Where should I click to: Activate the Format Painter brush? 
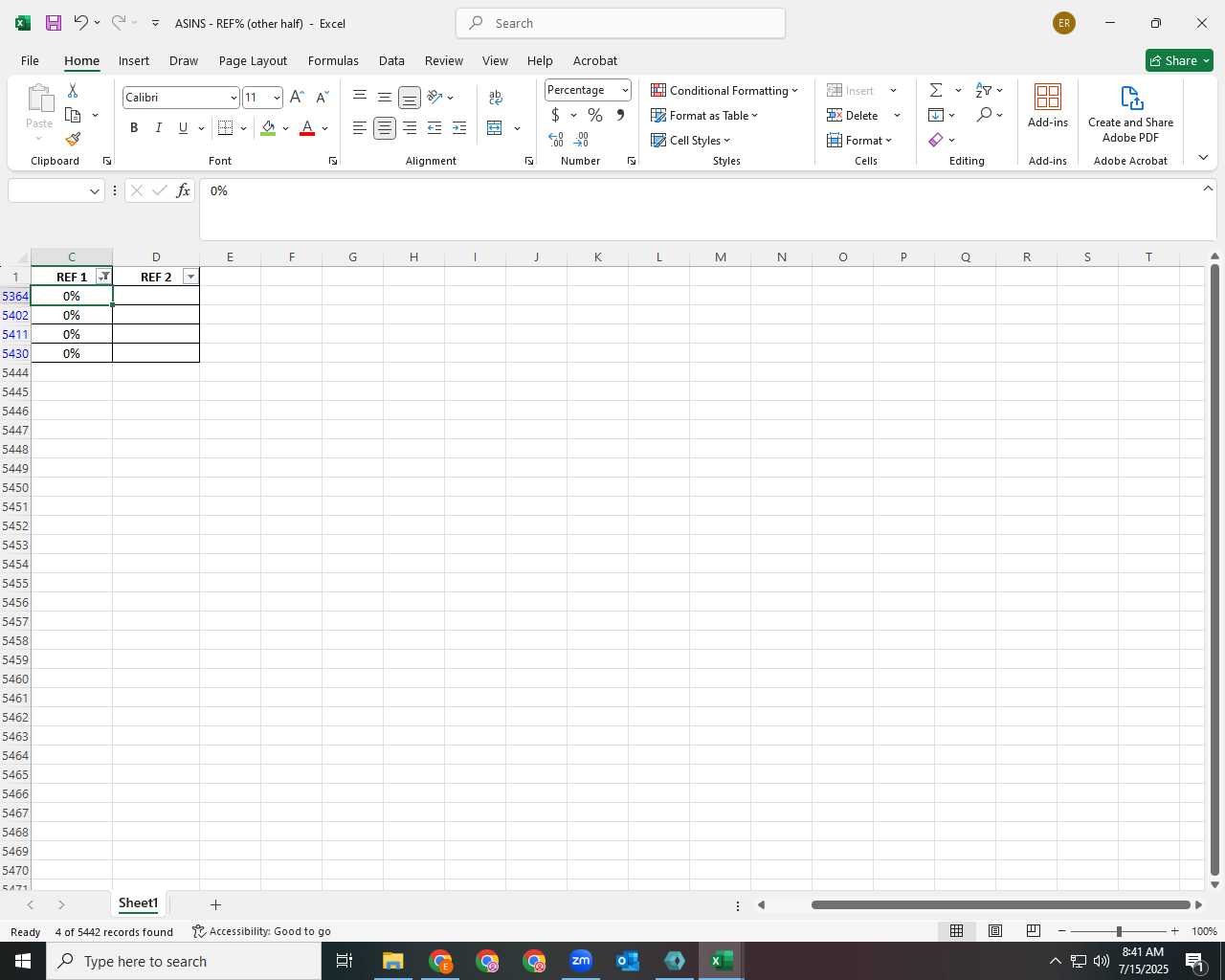(x=73, y=140)
